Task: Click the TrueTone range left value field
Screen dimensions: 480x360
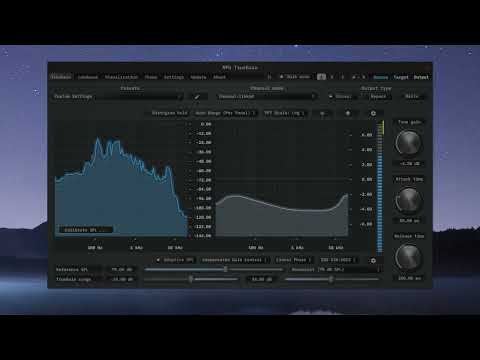Action: 122,279
